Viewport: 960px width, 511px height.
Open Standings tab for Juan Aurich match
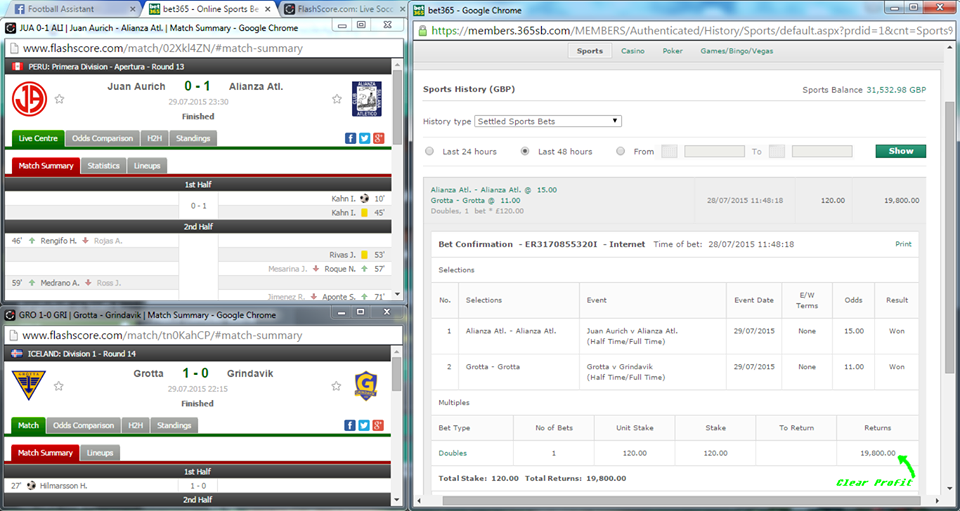(x=193, y=138)
